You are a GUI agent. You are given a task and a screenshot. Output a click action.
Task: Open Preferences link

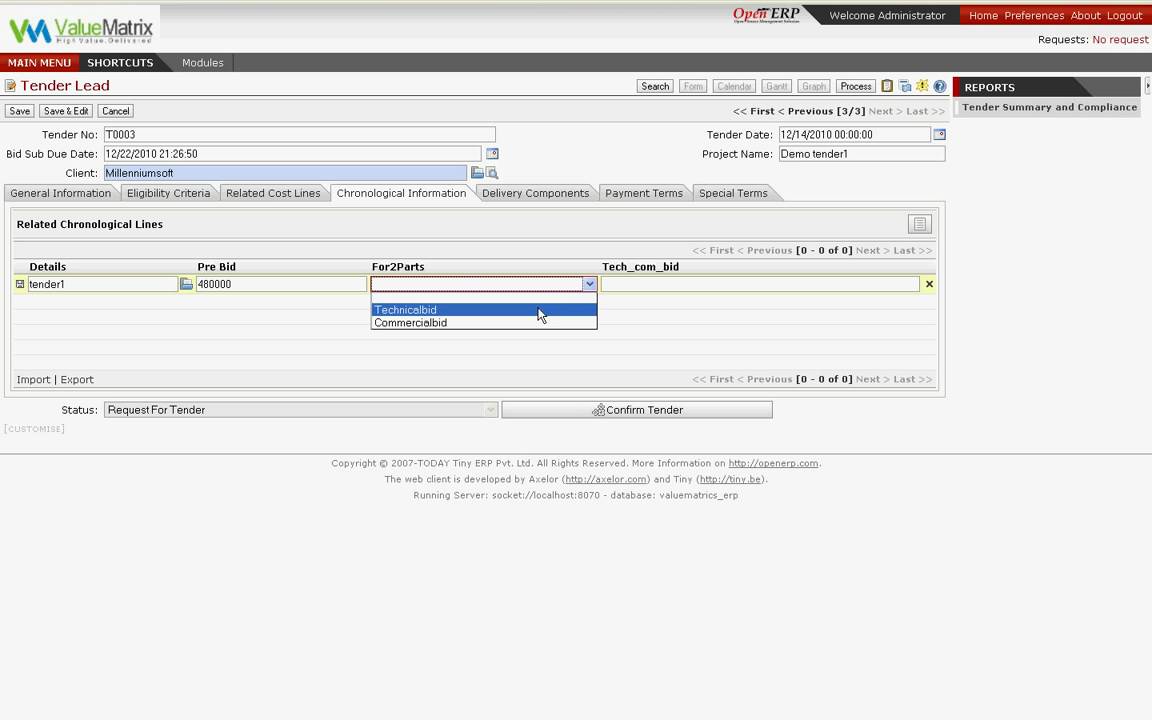point(1034,15)
